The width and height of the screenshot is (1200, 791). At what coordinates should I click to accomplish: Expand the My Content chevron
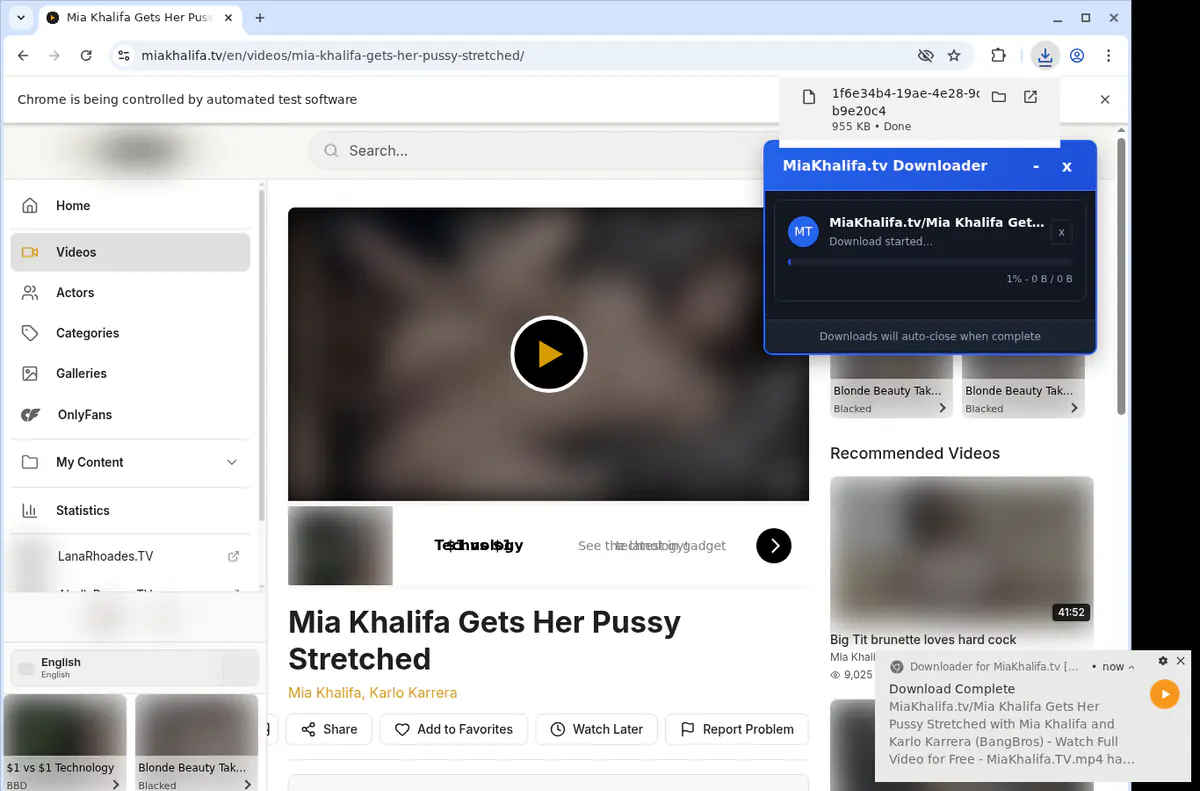coord(232,462)
